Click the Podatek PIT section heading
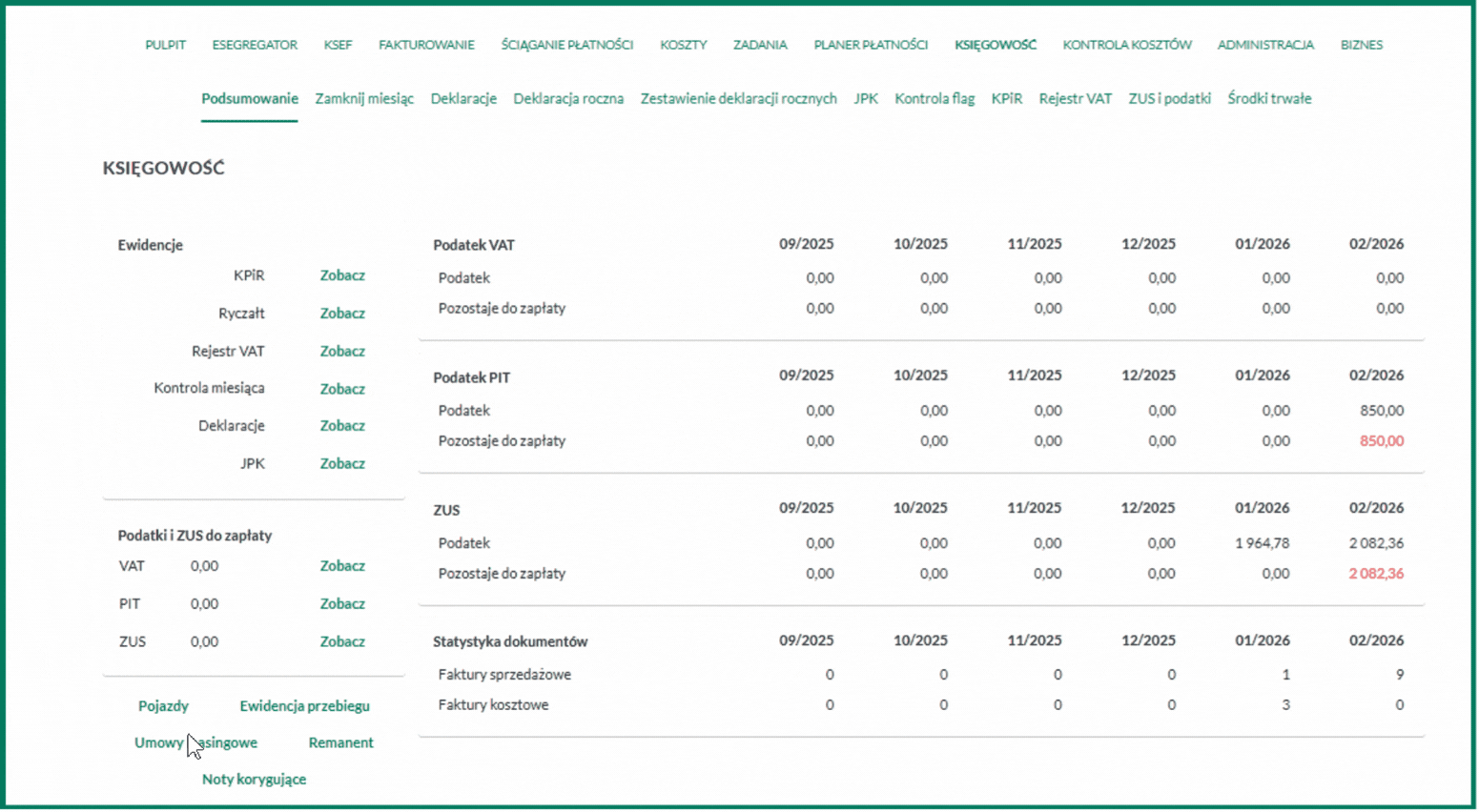Image resolution: width=1479 pixels, height=812 pixels. [x=472, y=377]
